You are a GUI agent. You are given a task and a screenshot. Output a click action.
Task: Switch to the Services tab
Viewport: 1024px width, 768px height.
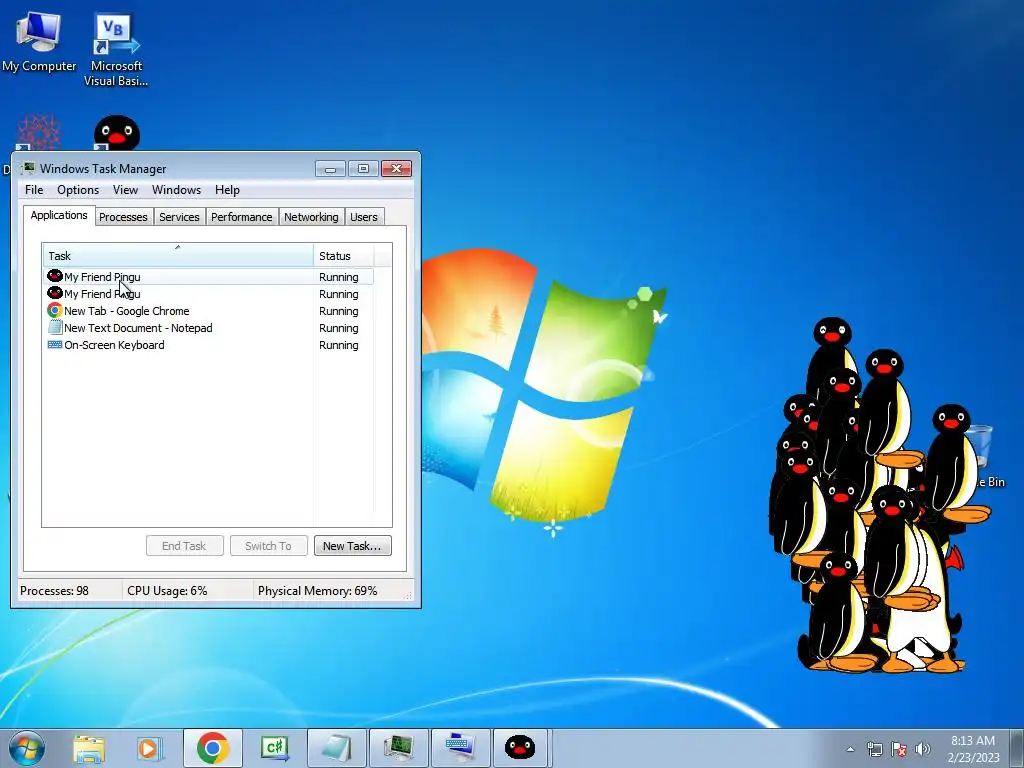click(x=179, y=217)
